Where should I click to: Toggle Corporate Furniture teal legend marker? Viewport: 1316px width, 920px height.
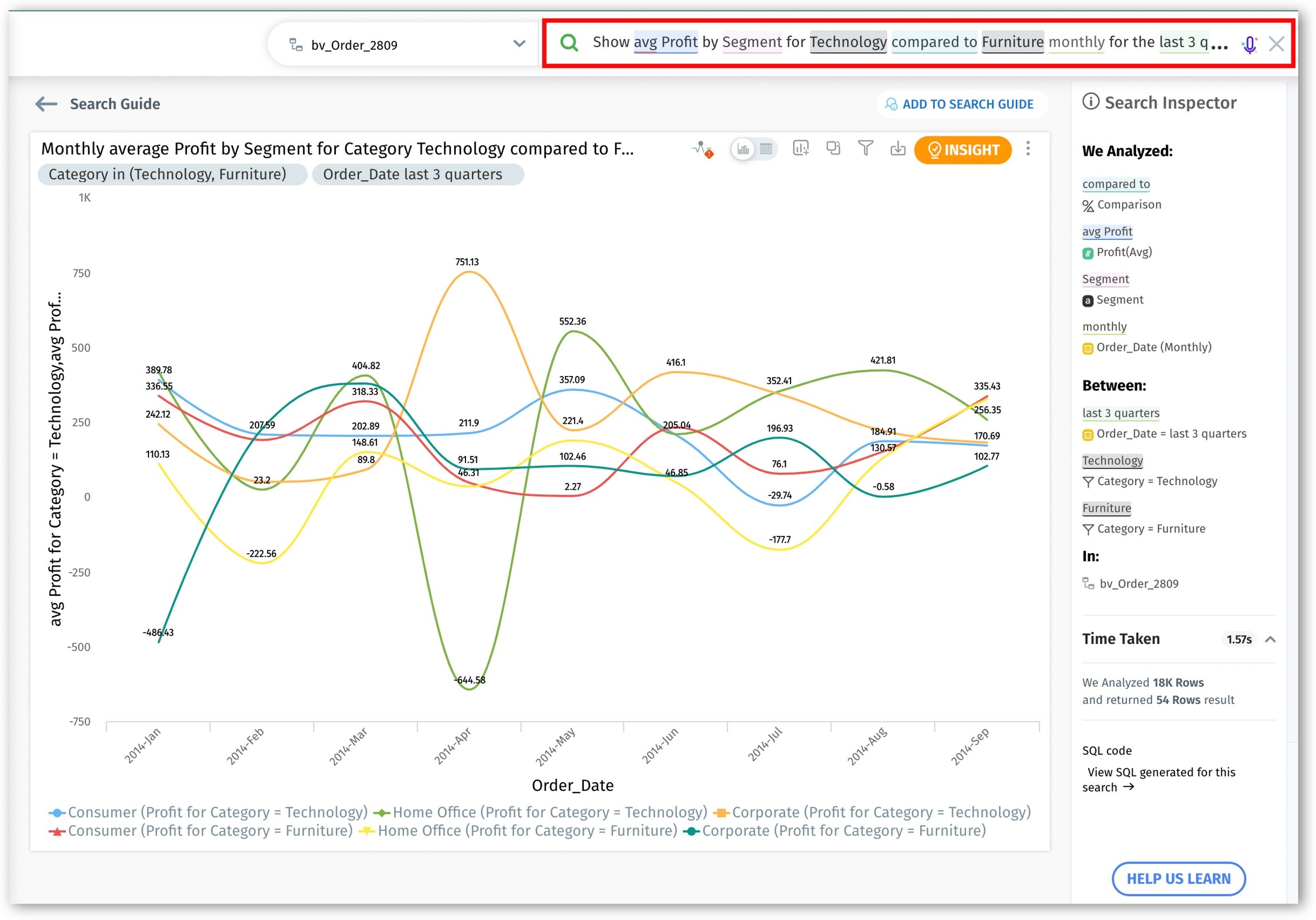[x=692, y=831]
